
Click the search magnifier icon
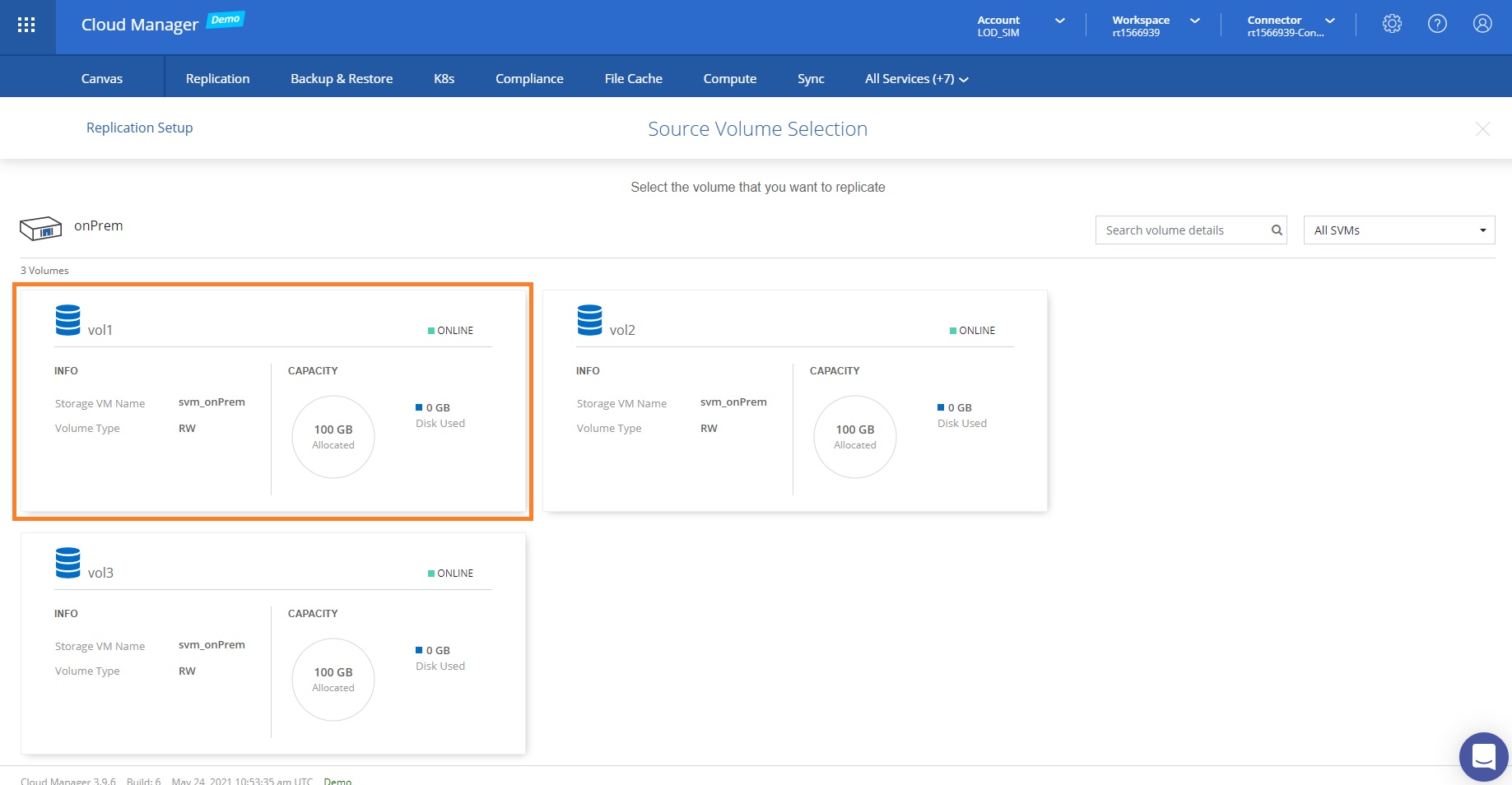point(1277,230)
